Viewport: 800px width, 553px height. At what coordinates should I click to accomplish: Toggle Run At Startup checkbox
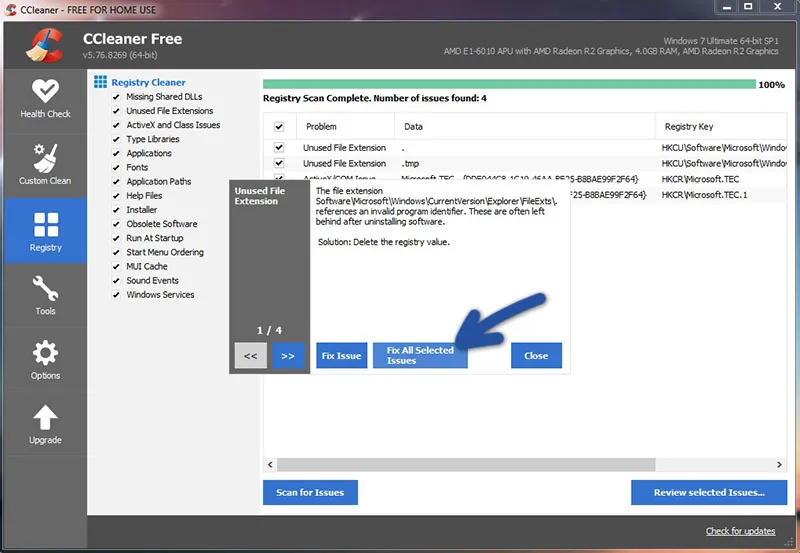tap(116, 238)
